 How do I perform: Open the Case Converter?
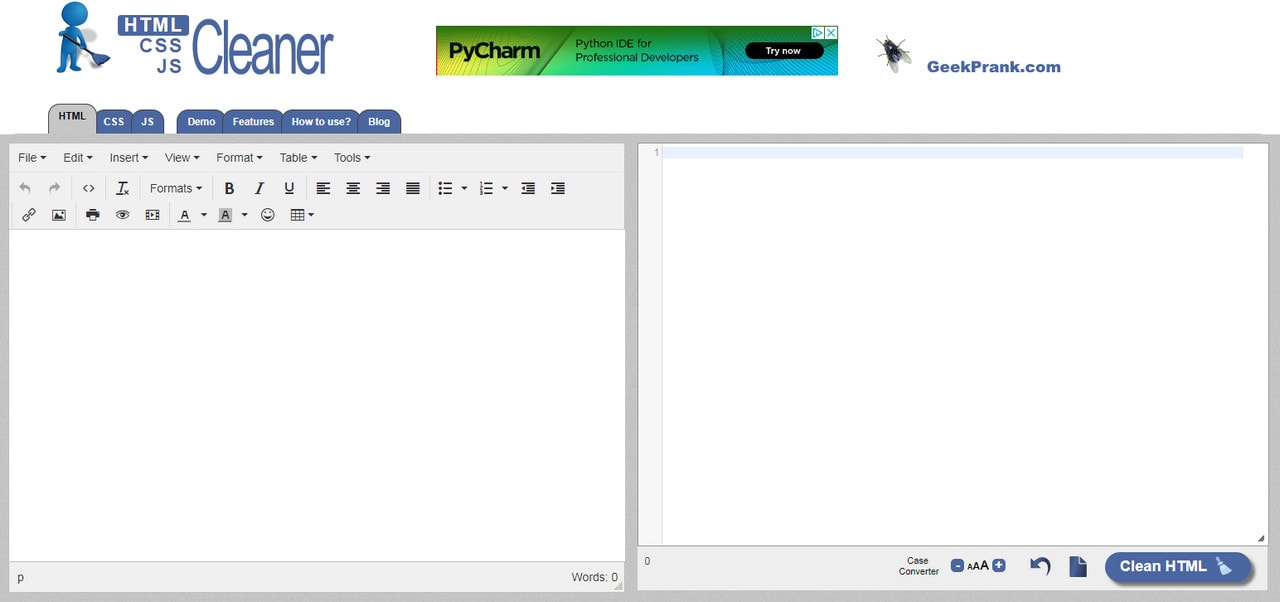918,566
